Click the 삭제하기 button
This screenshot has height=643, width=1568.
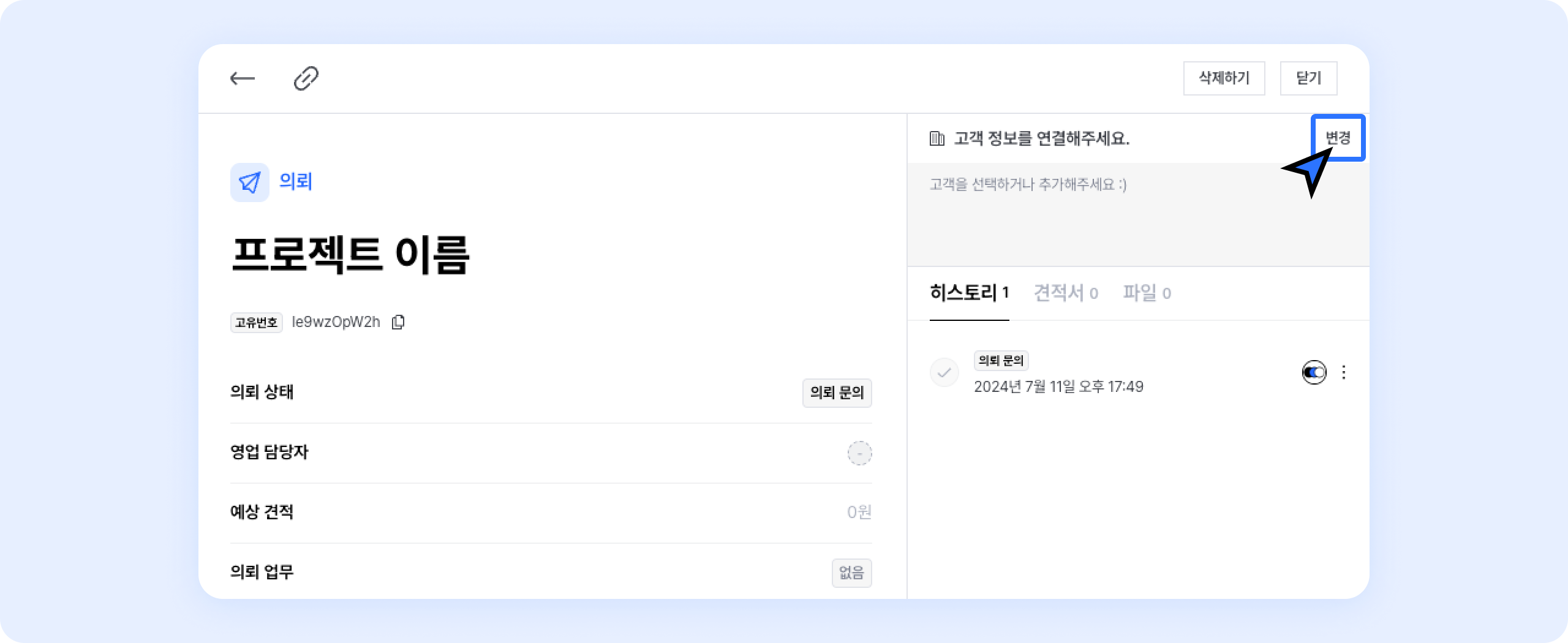pos(1224,78)
